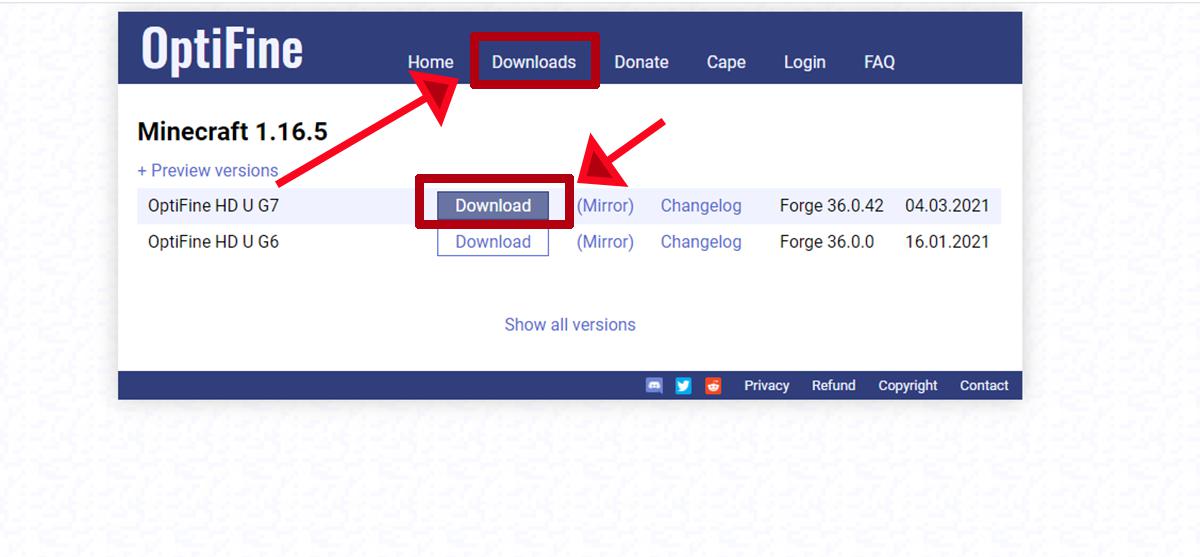Screen dimensions: 1200x557
Task: Click the Forge 36.0.42 cell
Action: (x=832, y=205)
